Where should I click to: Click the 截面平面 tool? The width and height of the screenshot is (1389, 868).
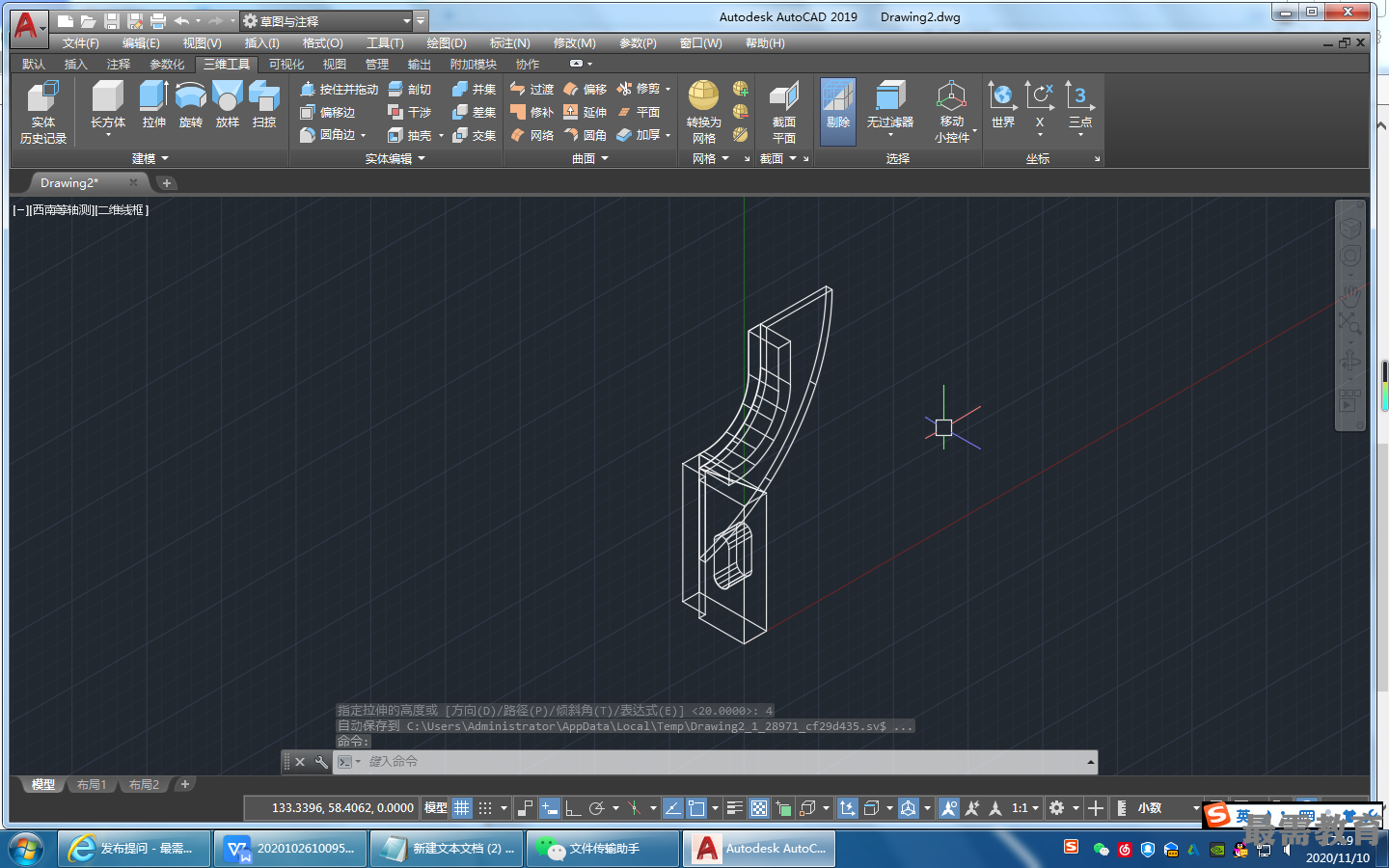(784, 112)
